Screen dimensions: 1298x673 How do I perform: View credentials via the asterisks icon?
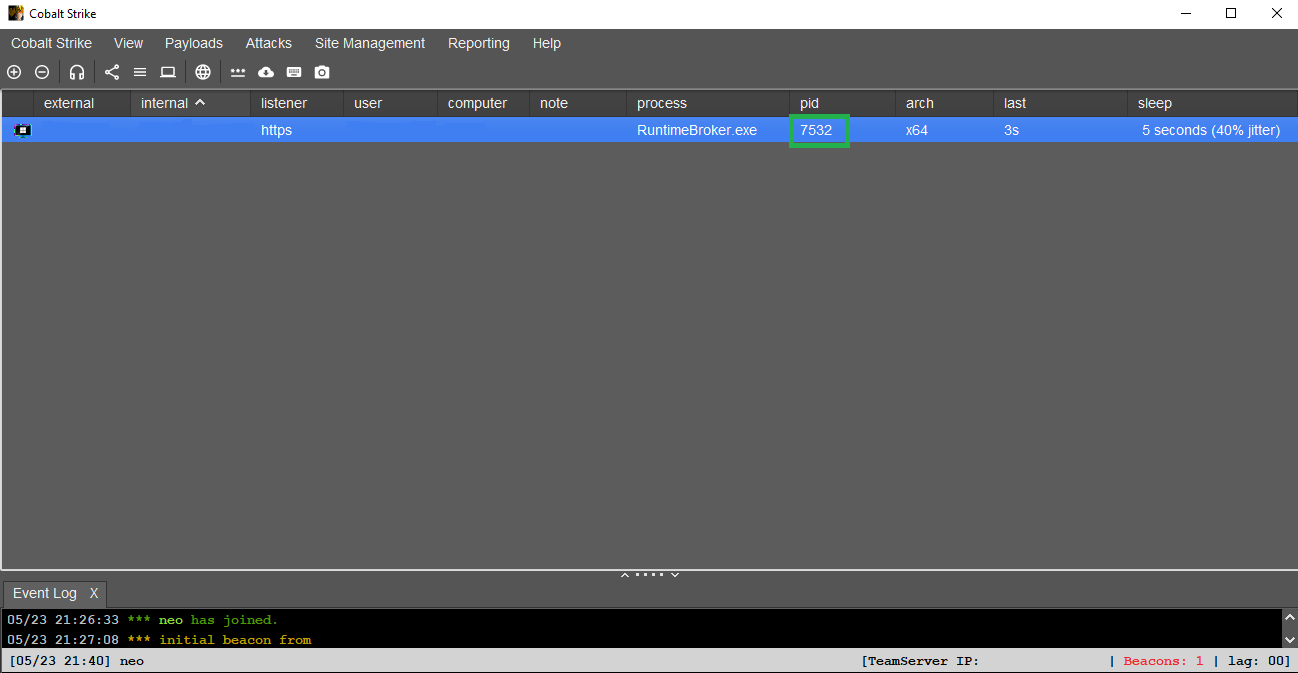(x=238, y=72)
